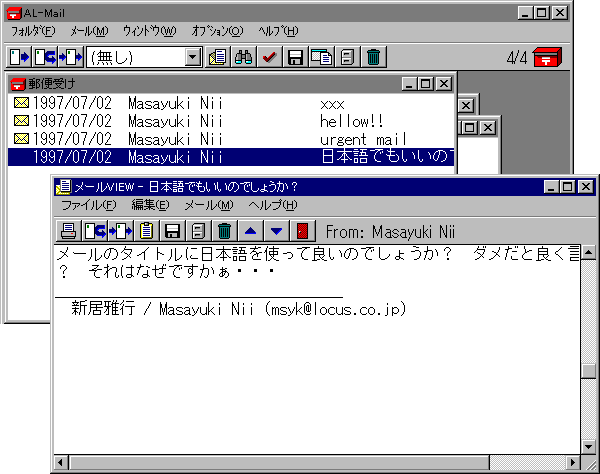Open the ヘルプ menu in mail view window
The height and width of the screenshot is (474, 600).
point(266,205)
